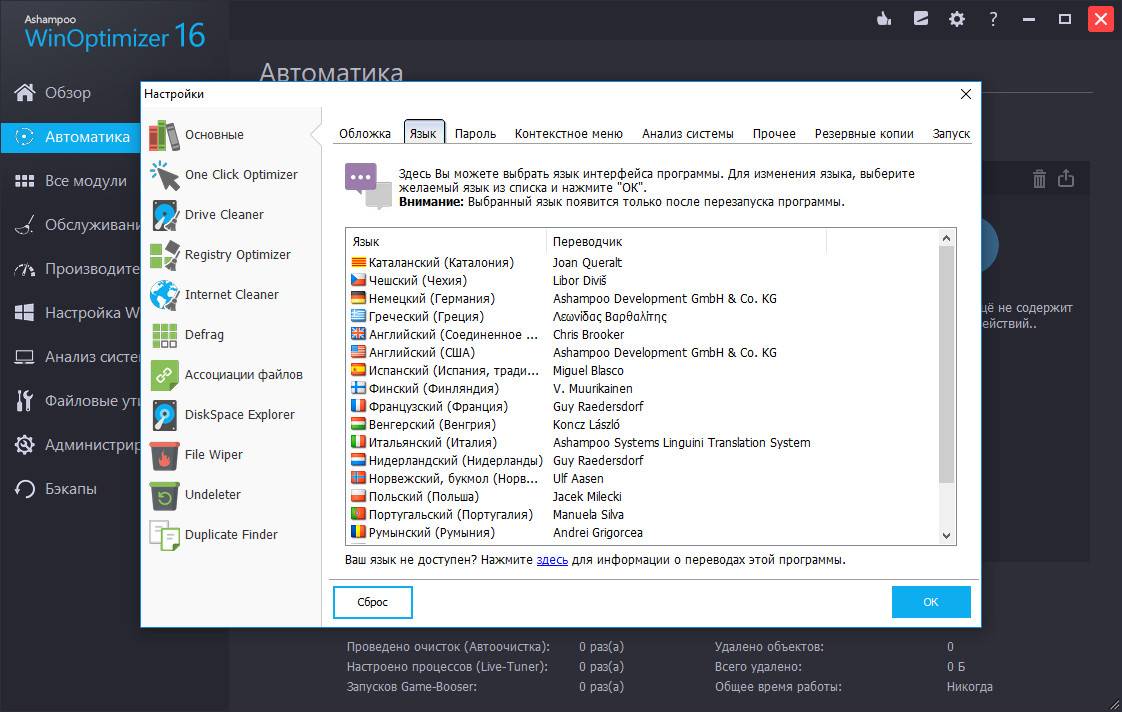Select Норвежский, букмол language row
Viewport: 1122px width, 712px height.
[x=642, y=479]
